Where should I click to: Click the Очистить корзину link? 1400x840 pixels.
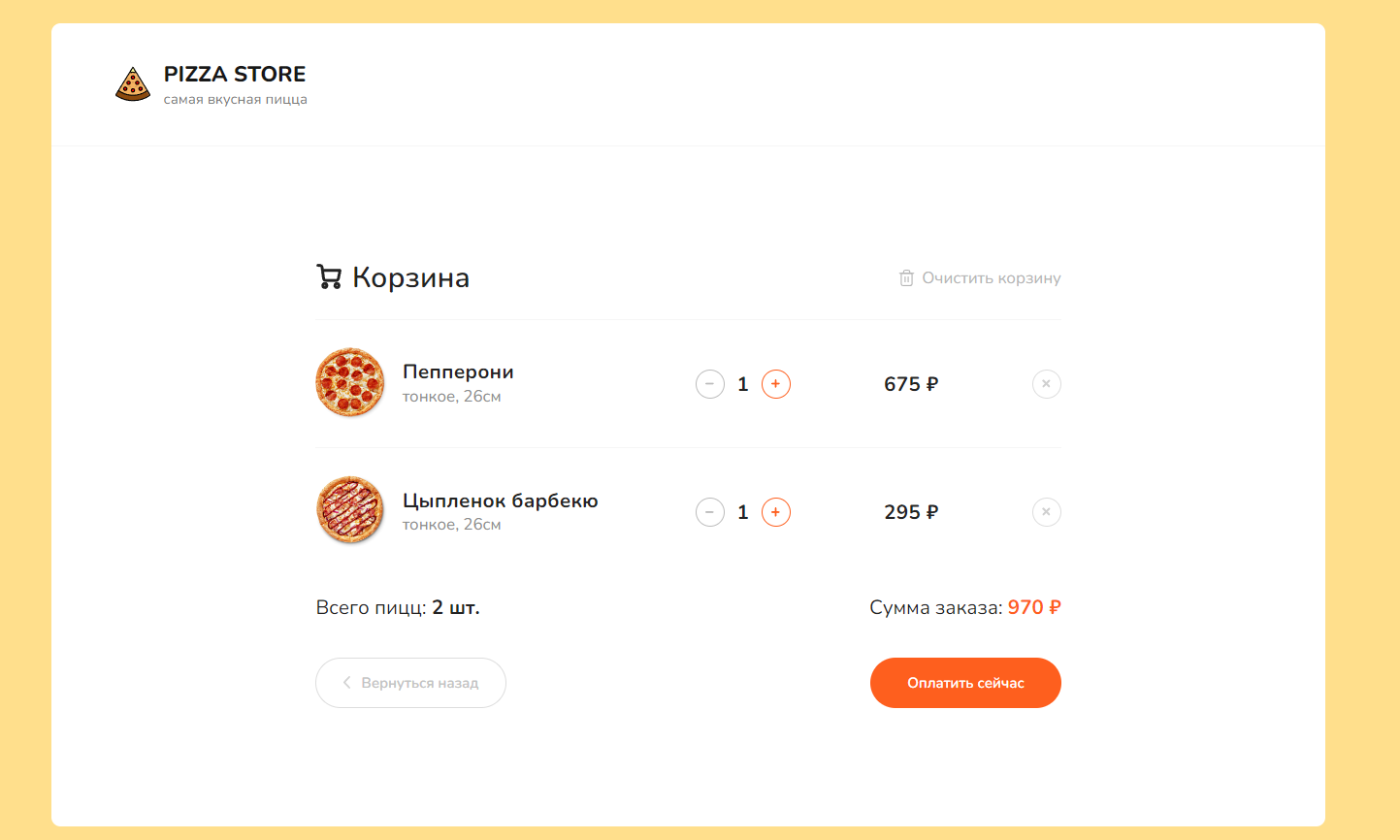[989, 277]
